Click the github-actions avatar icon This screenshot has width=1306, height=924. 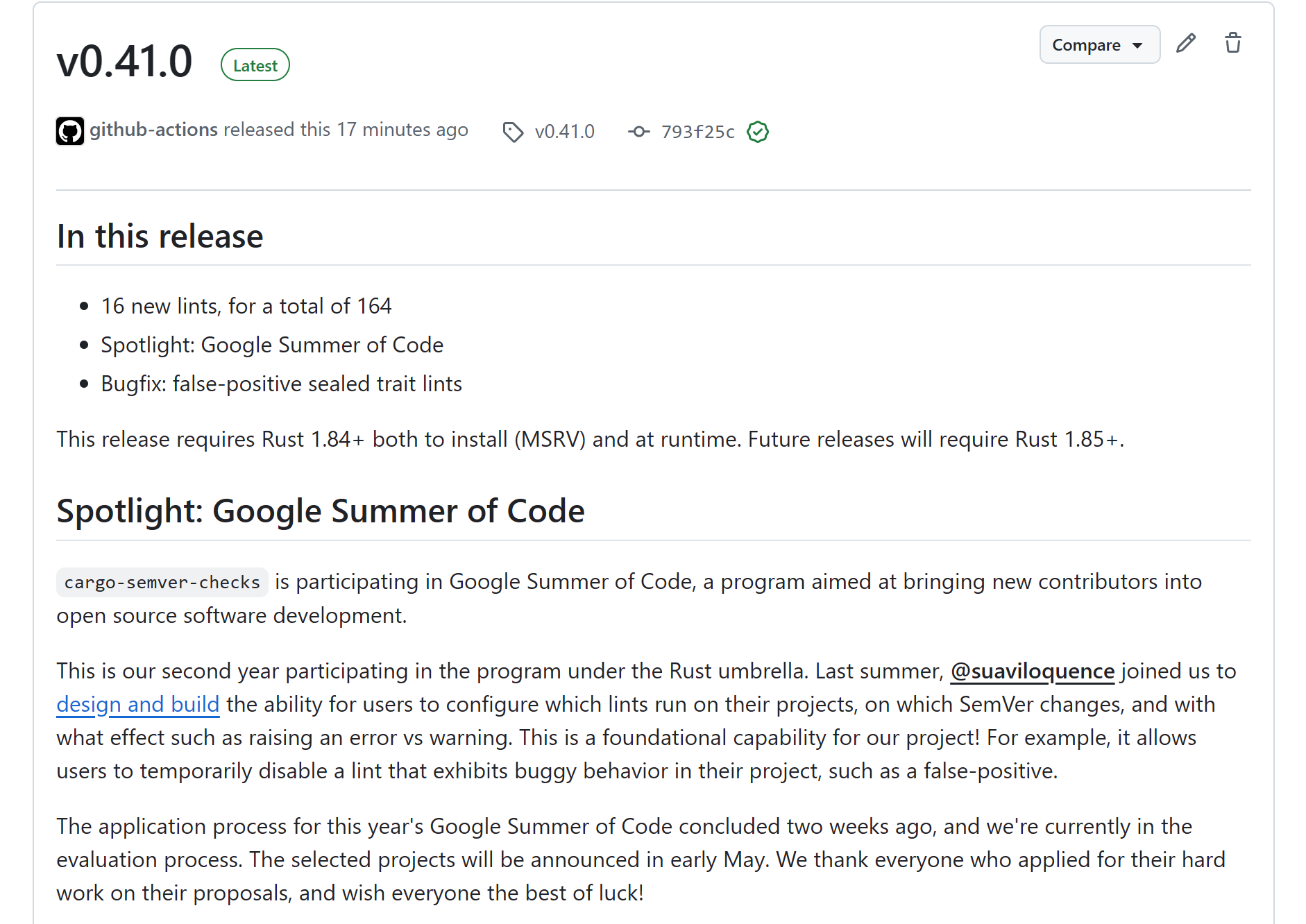[70, 131]
